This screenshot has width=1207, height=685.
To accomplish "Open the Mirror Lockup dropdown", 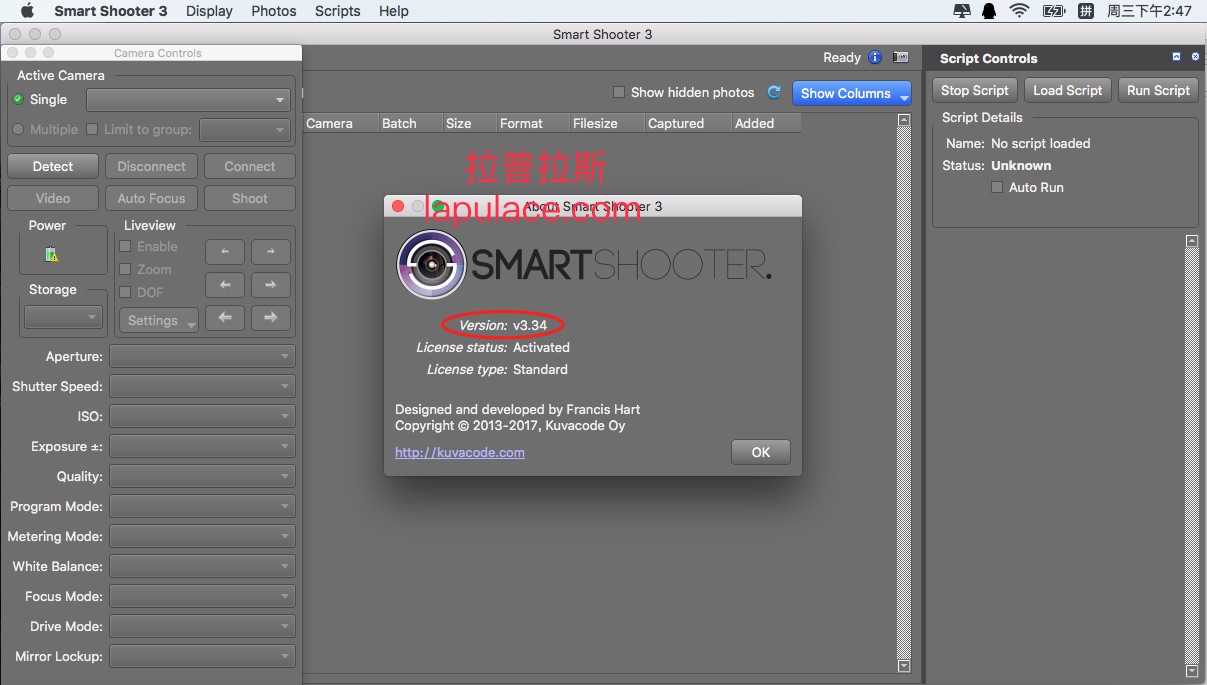I will [202, 656].
